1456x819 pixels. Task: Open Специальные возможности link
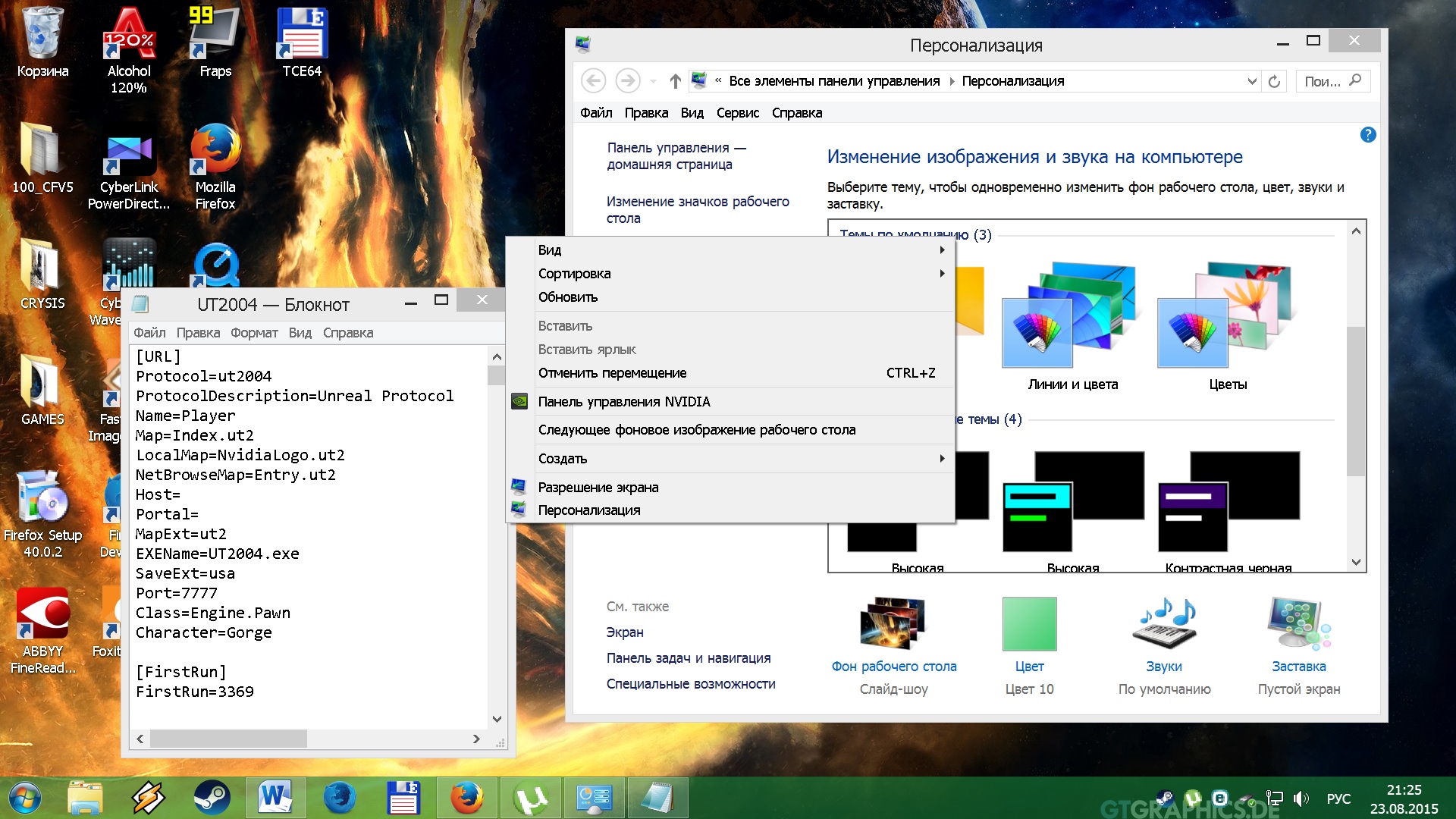click(690, 684)
